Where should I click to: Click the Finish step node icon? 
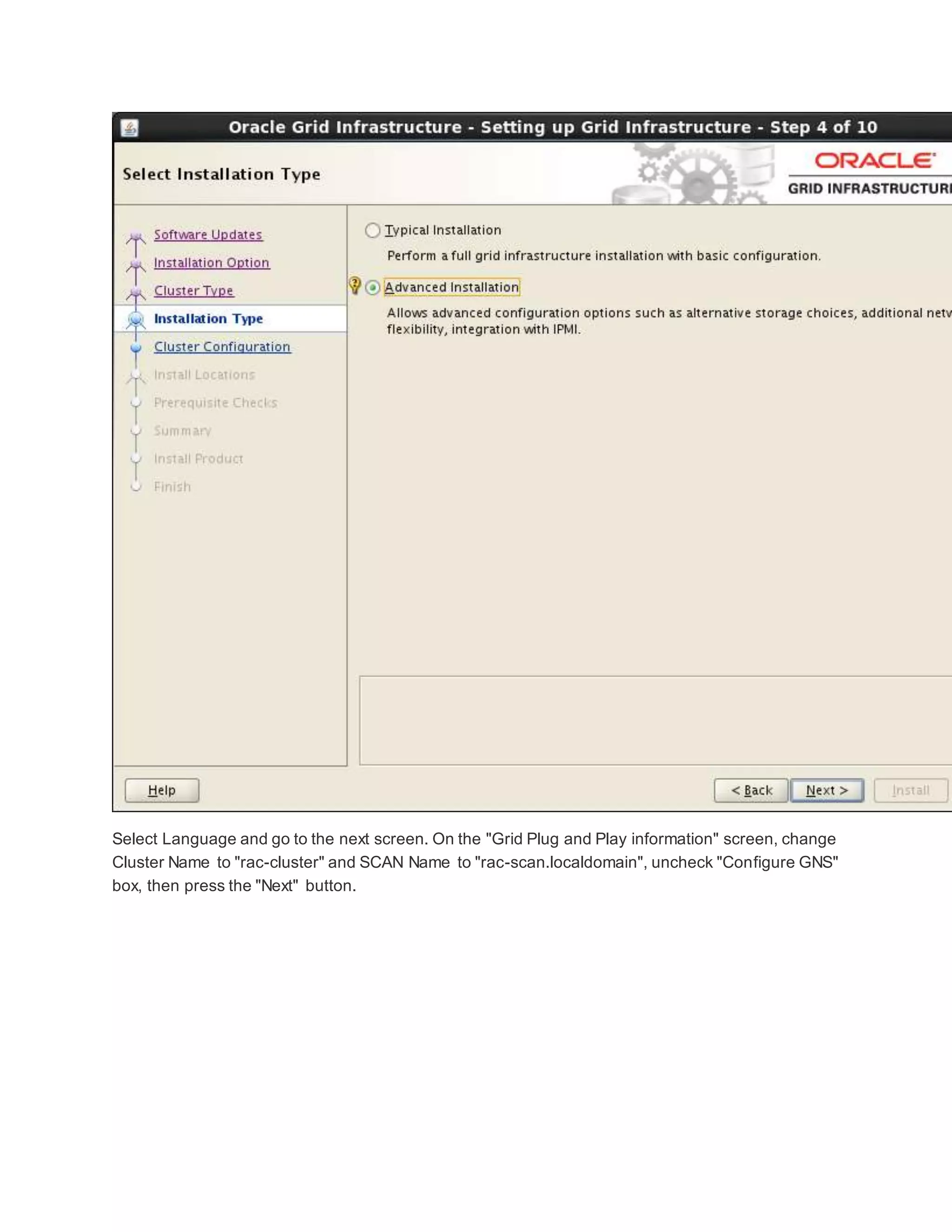(135, 487)
